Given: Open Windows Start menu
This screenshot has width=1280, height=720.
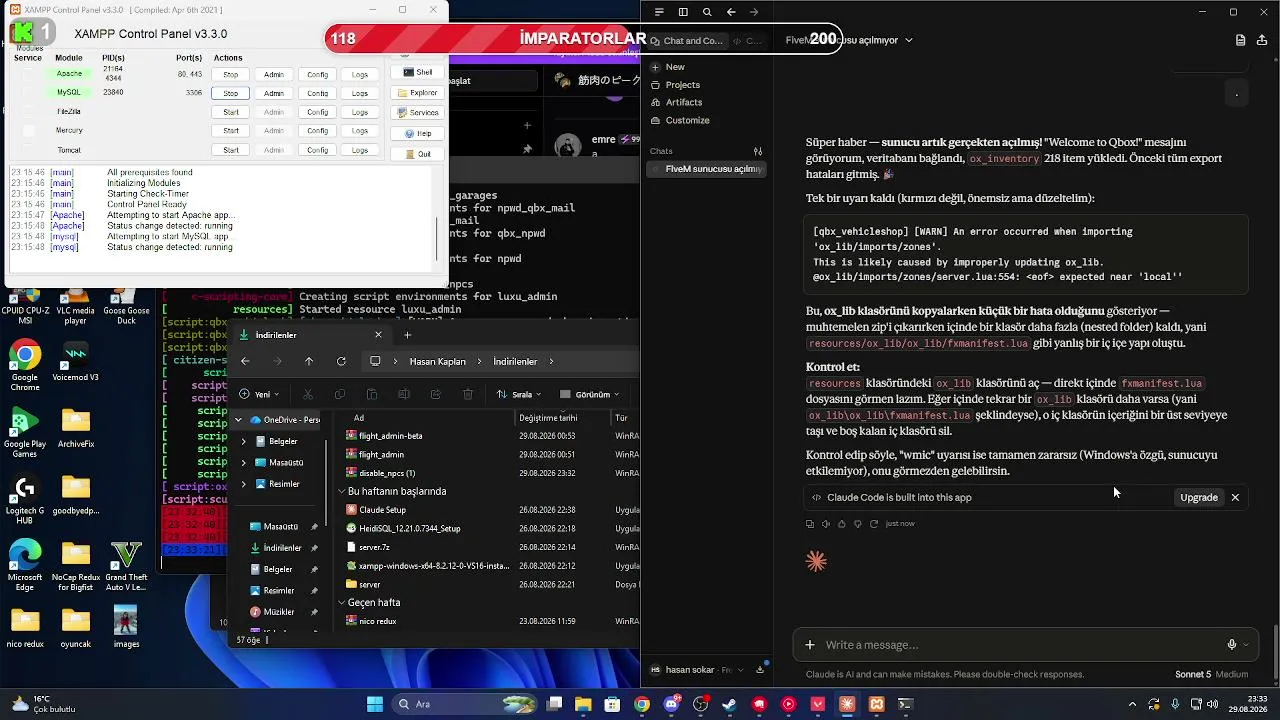Looking at the screenshot, I should coord(375,704).
